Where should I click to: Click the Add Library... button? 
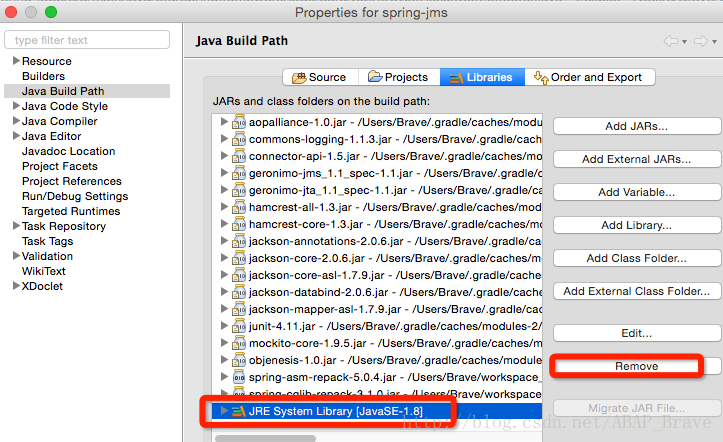click(636, 225)
